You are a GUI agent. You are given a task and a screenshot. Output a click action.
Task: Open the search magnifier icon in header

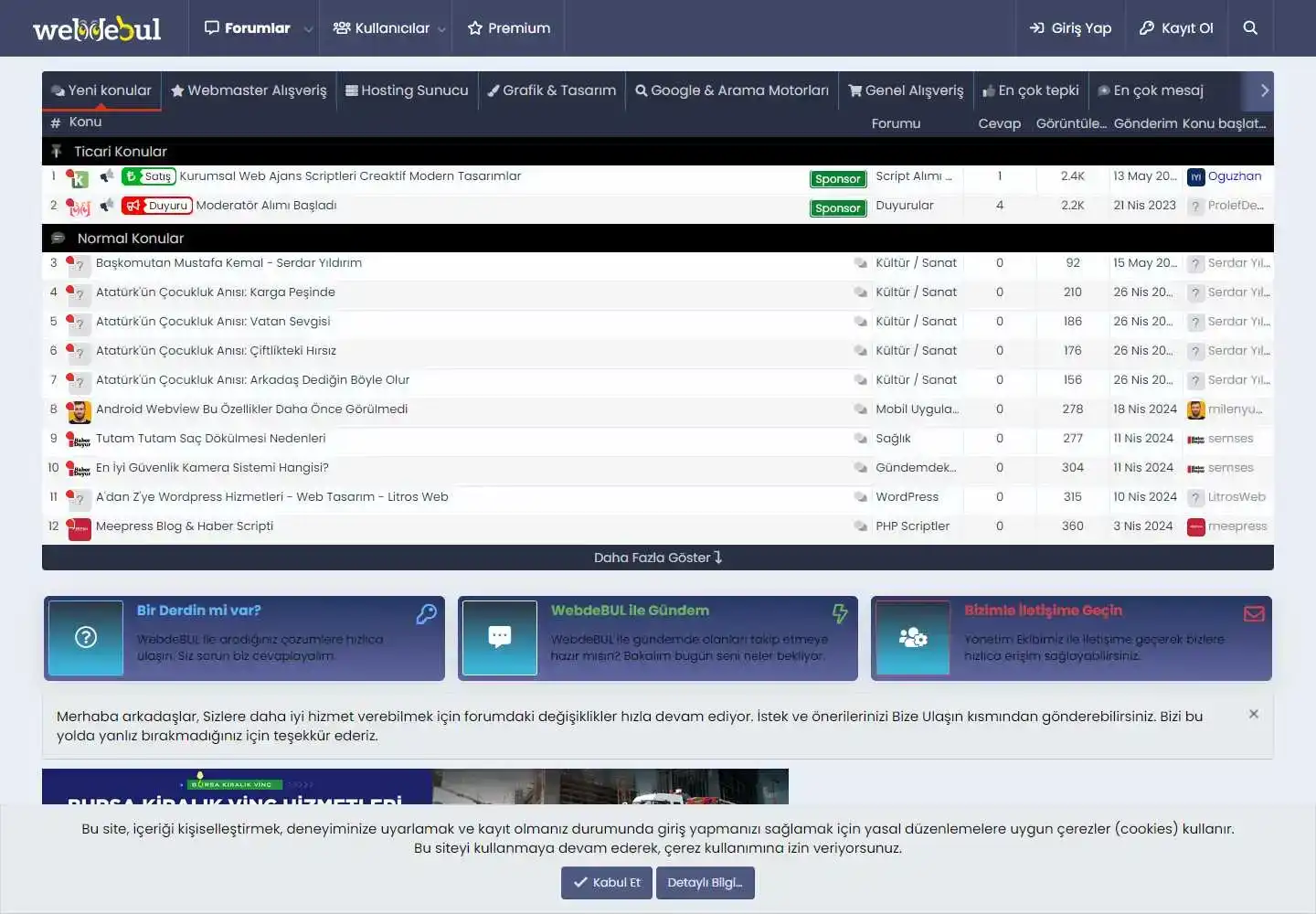[1250, 28]
